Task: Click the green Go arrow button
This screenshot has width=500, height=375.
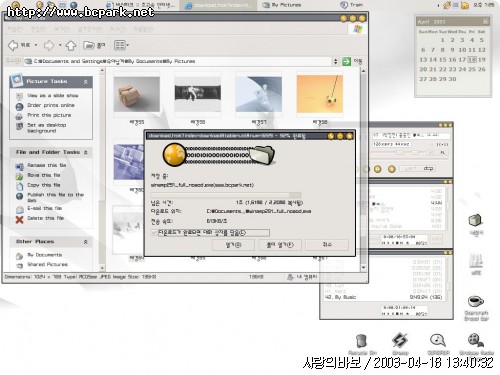Action: (x=347, y=61)
